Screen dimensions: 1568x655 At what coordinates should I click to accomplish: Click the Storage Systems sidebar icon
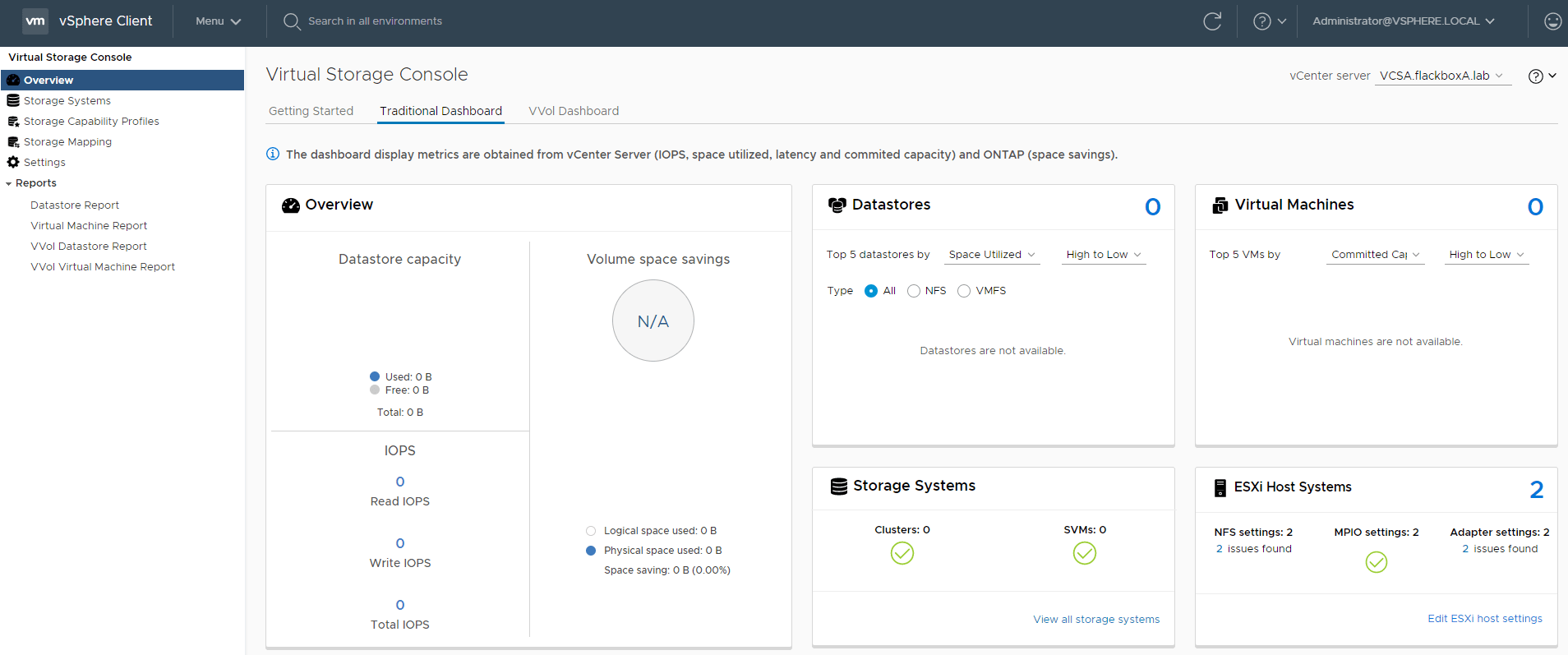[13, 100]
